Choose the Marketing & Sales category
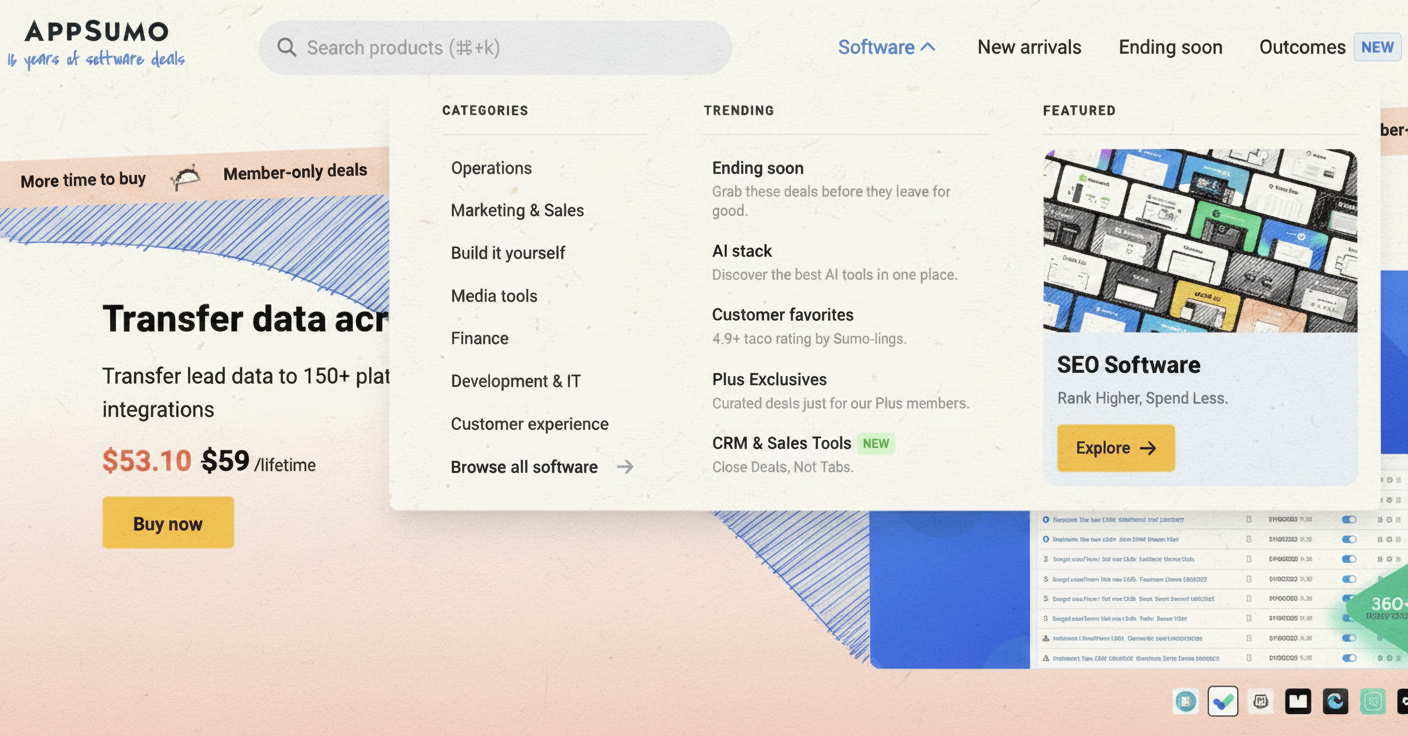Image resolution: width=1408 pixels, height=736 pixels. pyautogui.click(x=517, y=210)
